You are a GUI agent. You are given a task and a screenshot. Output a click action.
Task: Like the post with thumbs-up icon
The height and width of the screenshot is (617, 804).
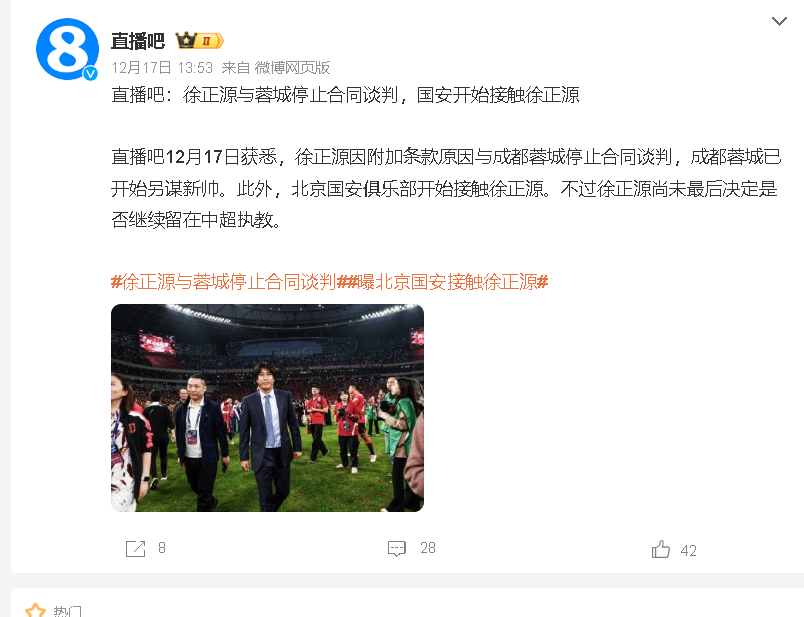click(x=661, y=549)
